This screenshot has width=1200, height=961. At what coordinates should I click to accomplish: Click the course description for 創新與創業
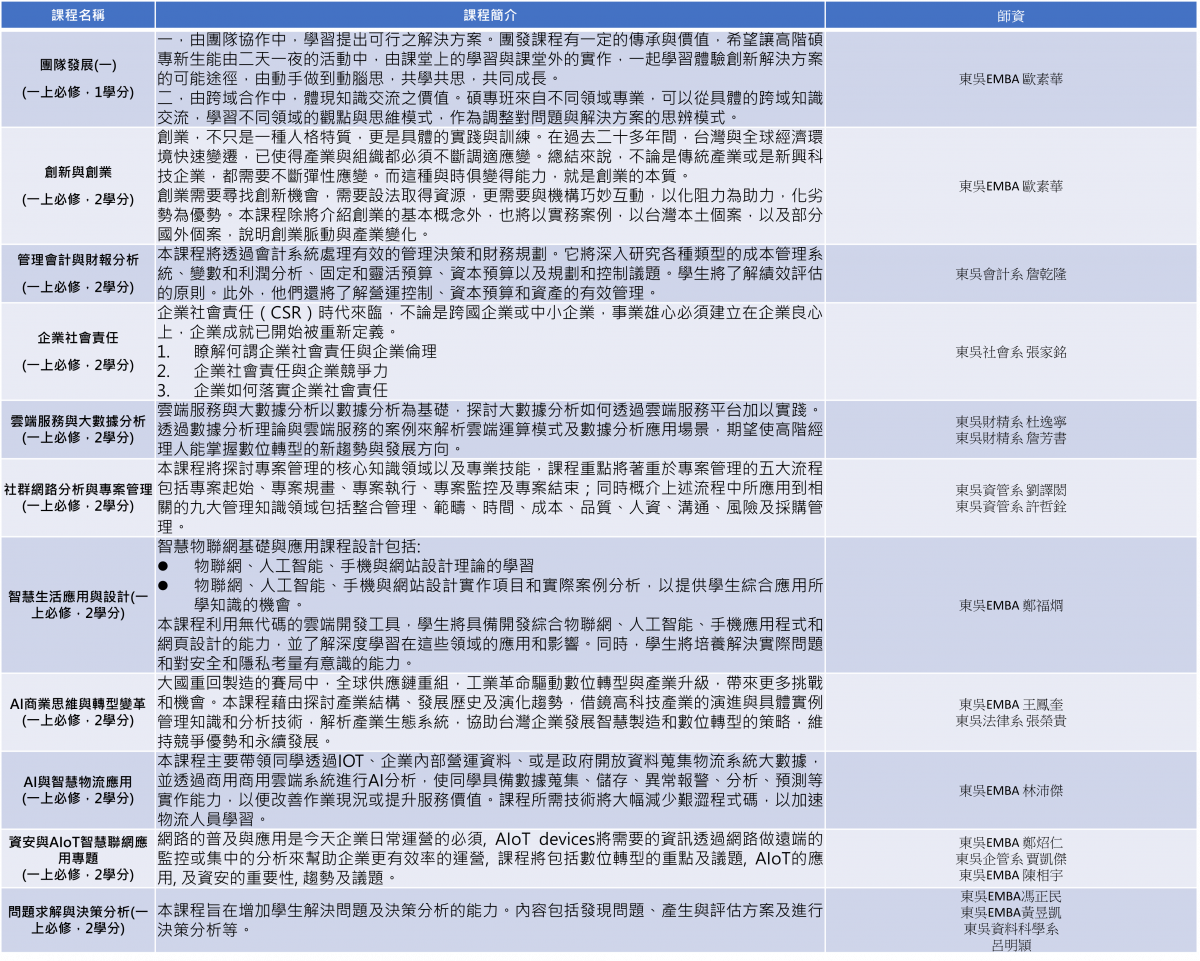click(x=490, y=186)
